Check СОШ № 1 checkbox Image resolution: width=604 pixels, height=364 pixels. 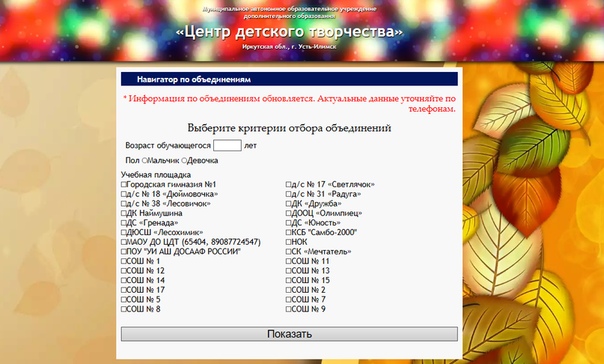click(124, 261)
